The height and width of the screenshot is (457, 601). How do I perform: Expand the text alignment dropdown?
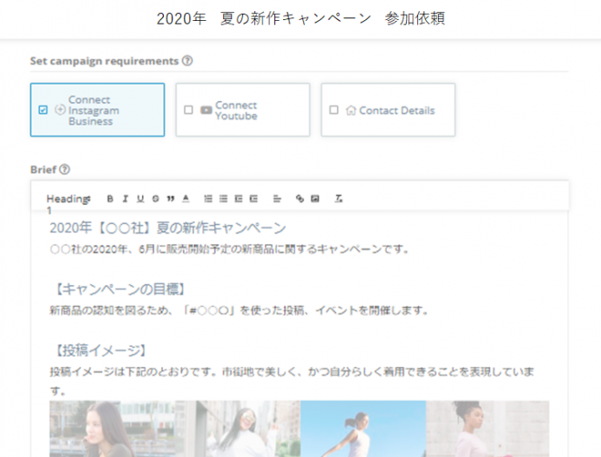pos(277,198)
